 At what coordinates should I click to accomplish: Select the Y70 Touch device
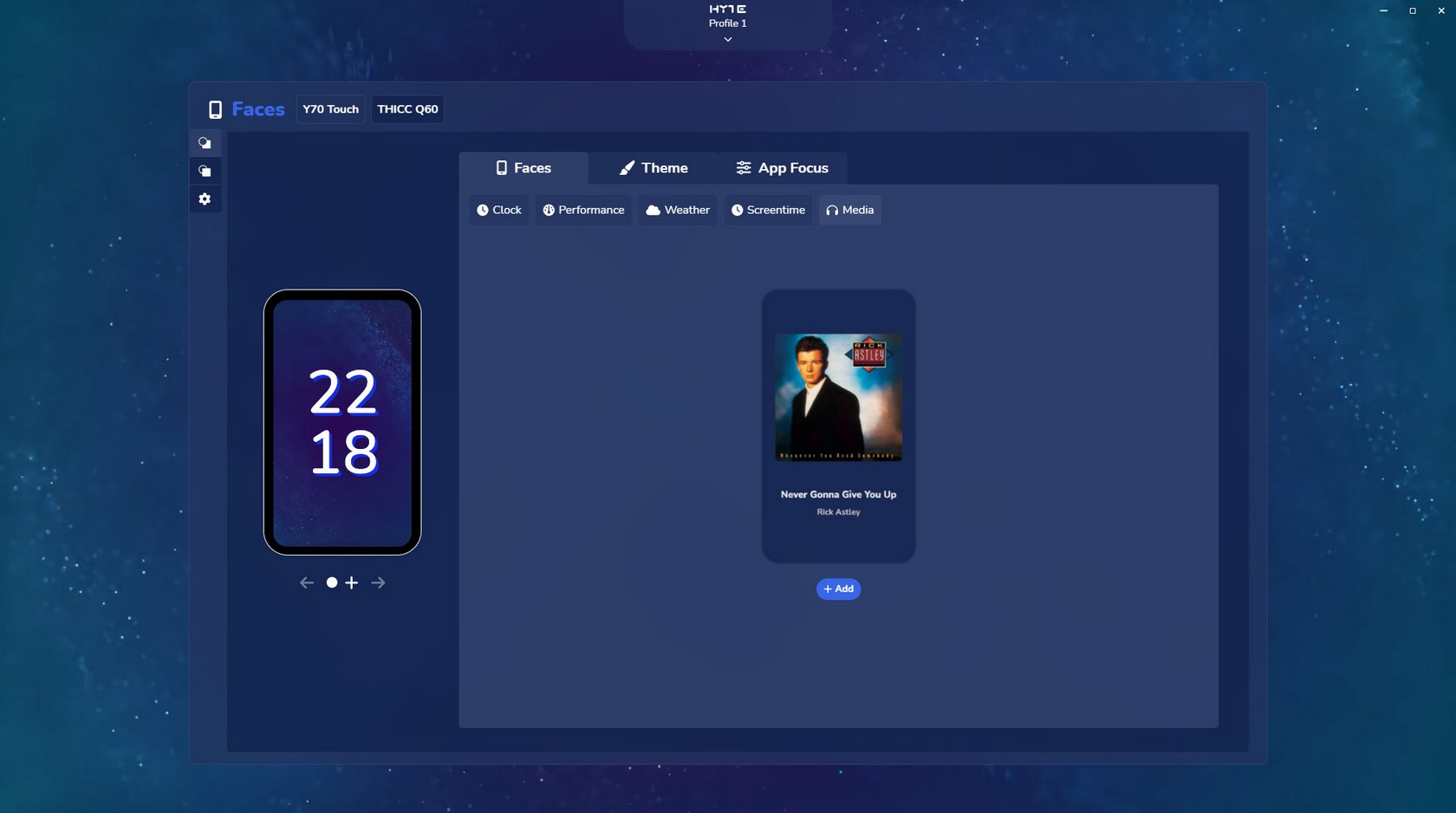(330, 109)
